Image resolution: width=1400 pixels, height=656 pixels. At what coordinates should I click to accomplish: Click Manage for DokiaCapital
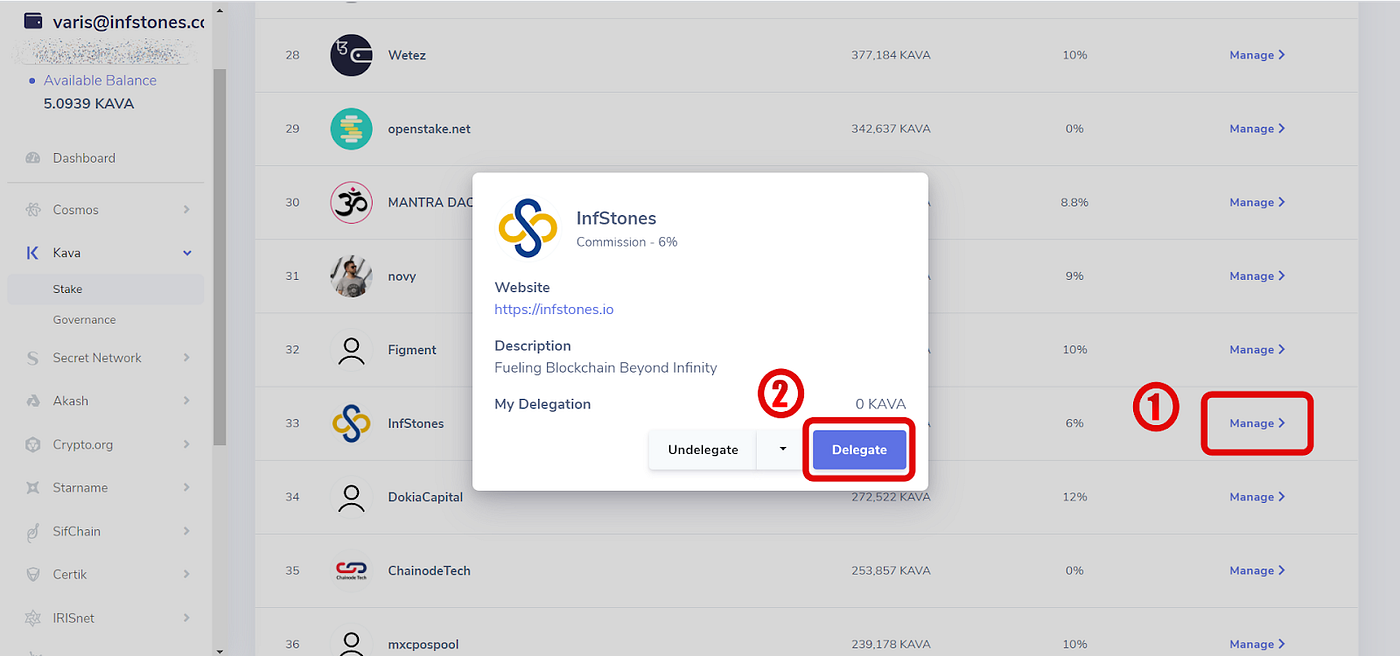[x=1257, y=497]
